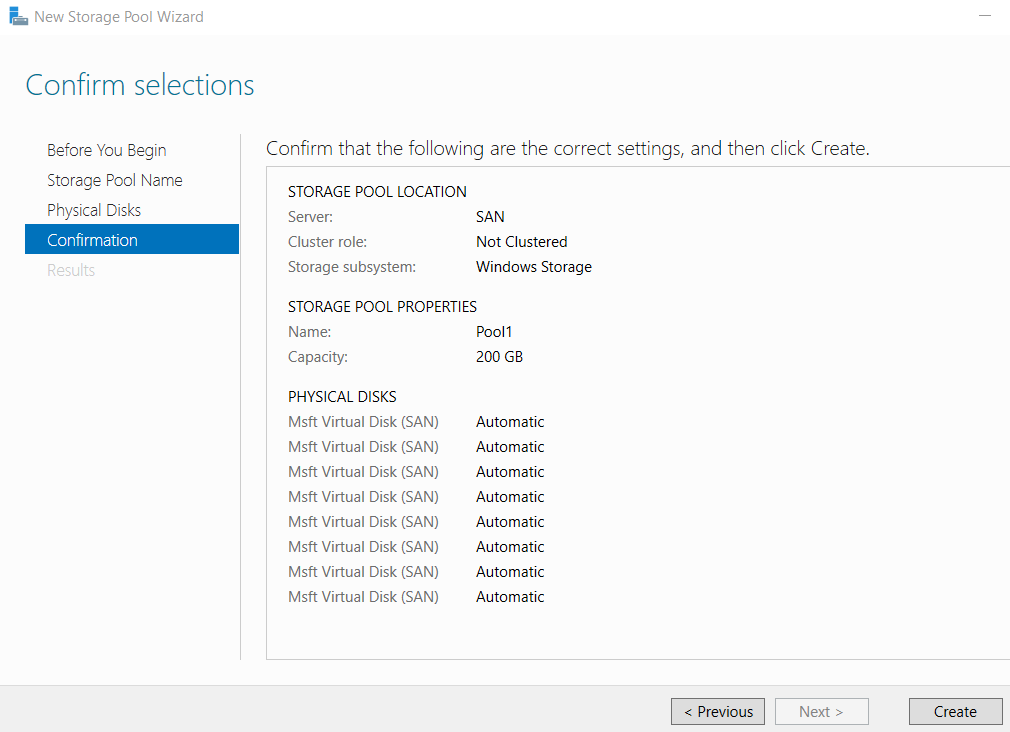Click the grayed-out Results step
This screenshot has height=732, width=1010.
click(x=71, y=270)
